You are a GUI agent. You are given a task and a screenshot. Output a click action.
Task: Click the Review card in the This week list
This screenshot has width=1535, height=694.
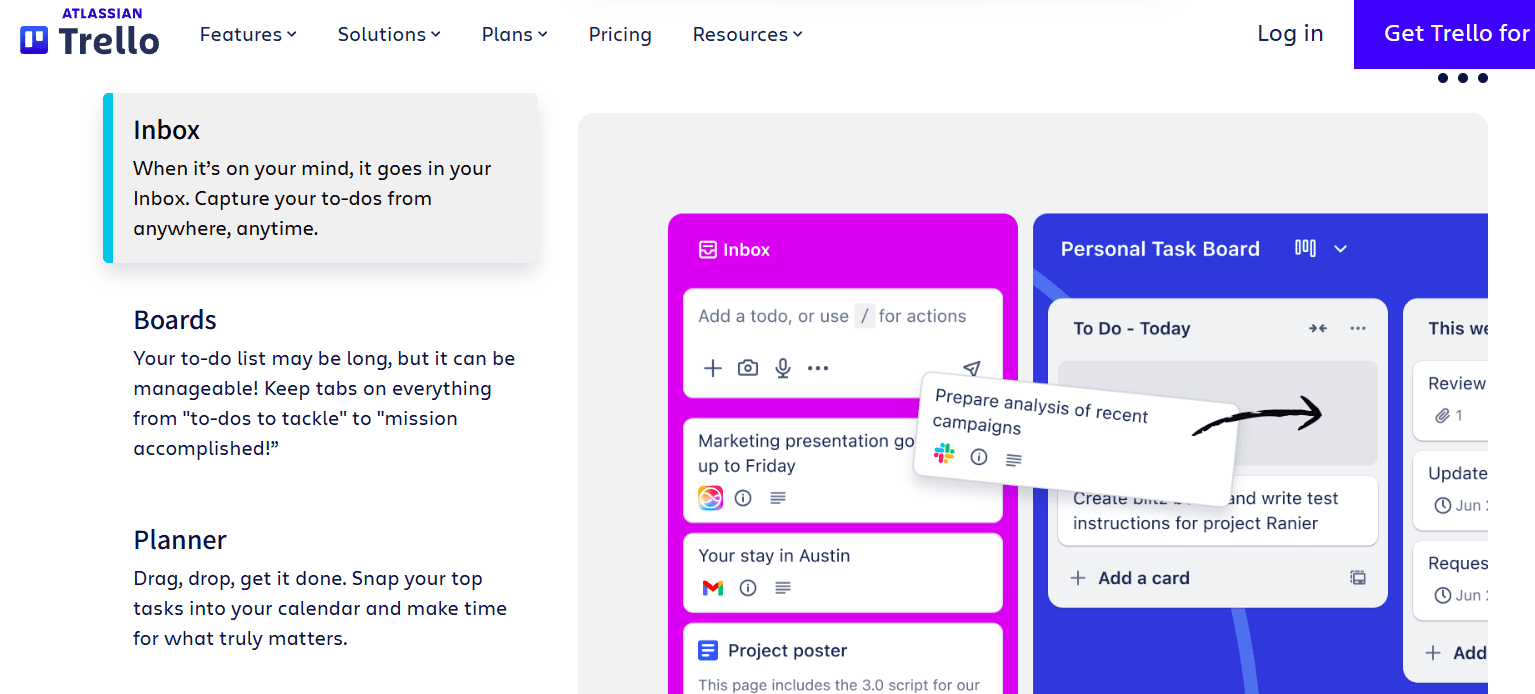pos(1450,400)
